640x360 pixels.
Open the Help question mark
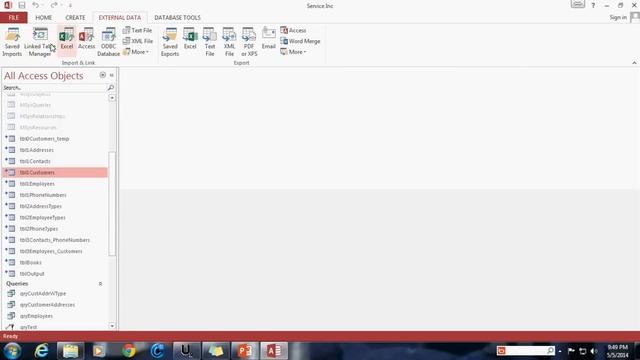pos(593,5)
